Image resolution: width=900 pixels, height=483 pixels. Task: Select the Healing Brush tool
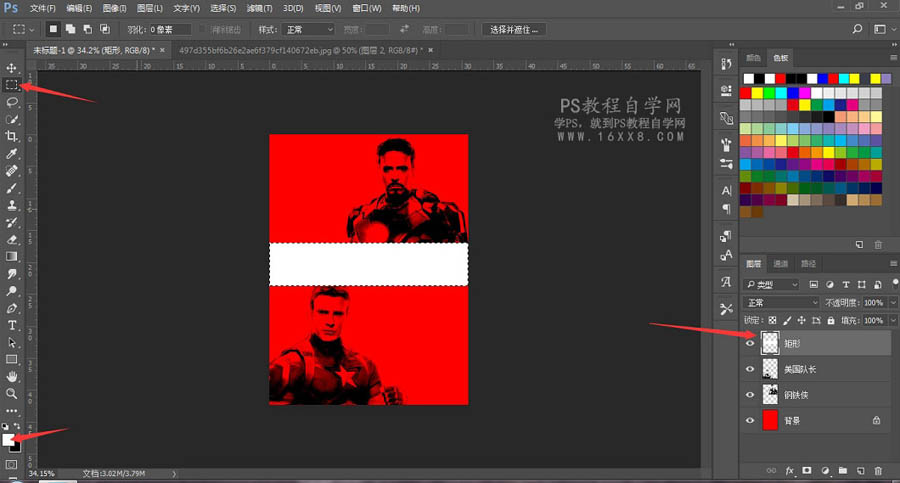tap(11, 171)
